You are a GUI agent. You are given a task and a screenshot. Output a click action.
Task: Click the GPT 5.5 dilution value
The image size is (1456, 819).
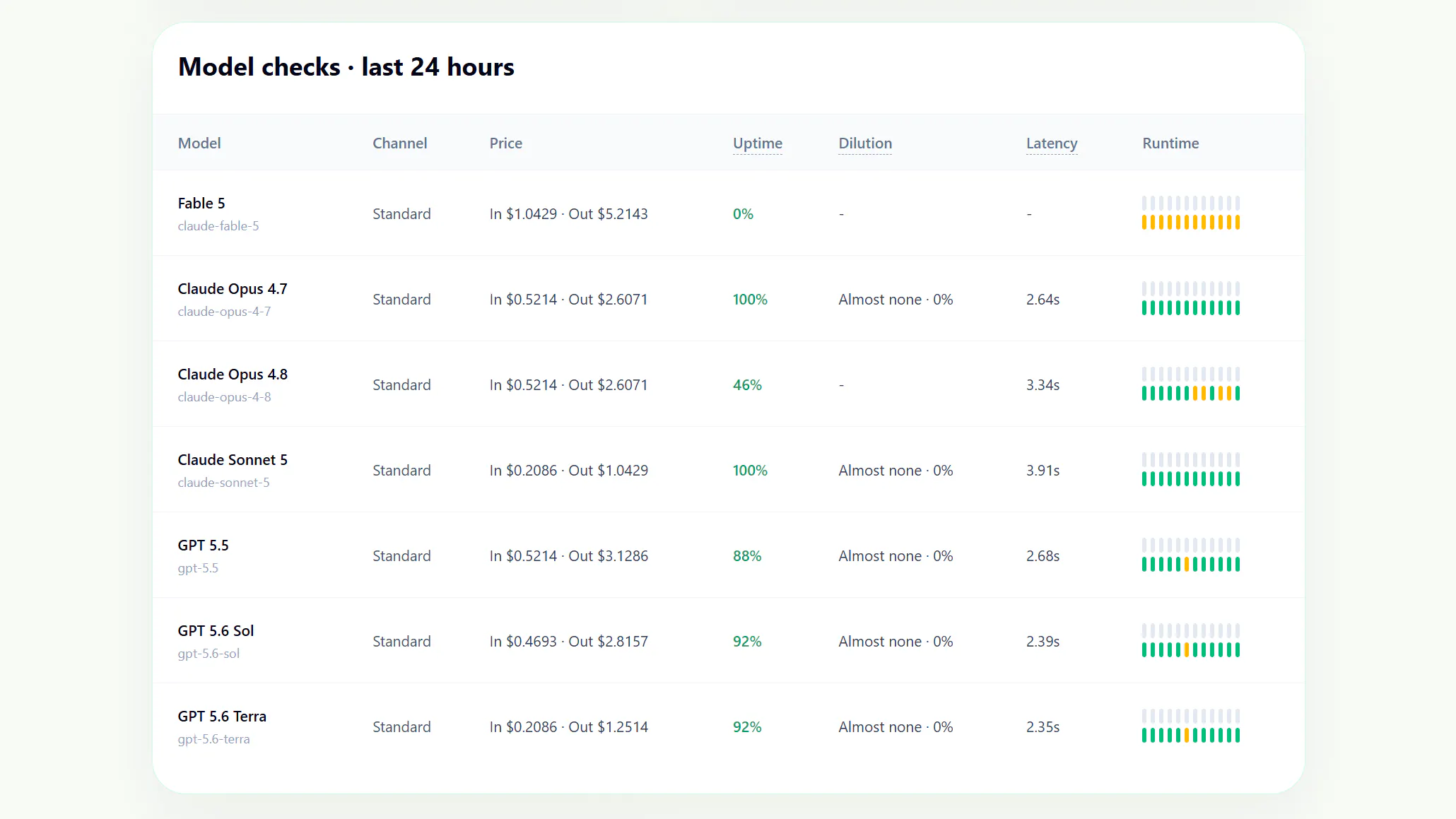tap(896, 556)
